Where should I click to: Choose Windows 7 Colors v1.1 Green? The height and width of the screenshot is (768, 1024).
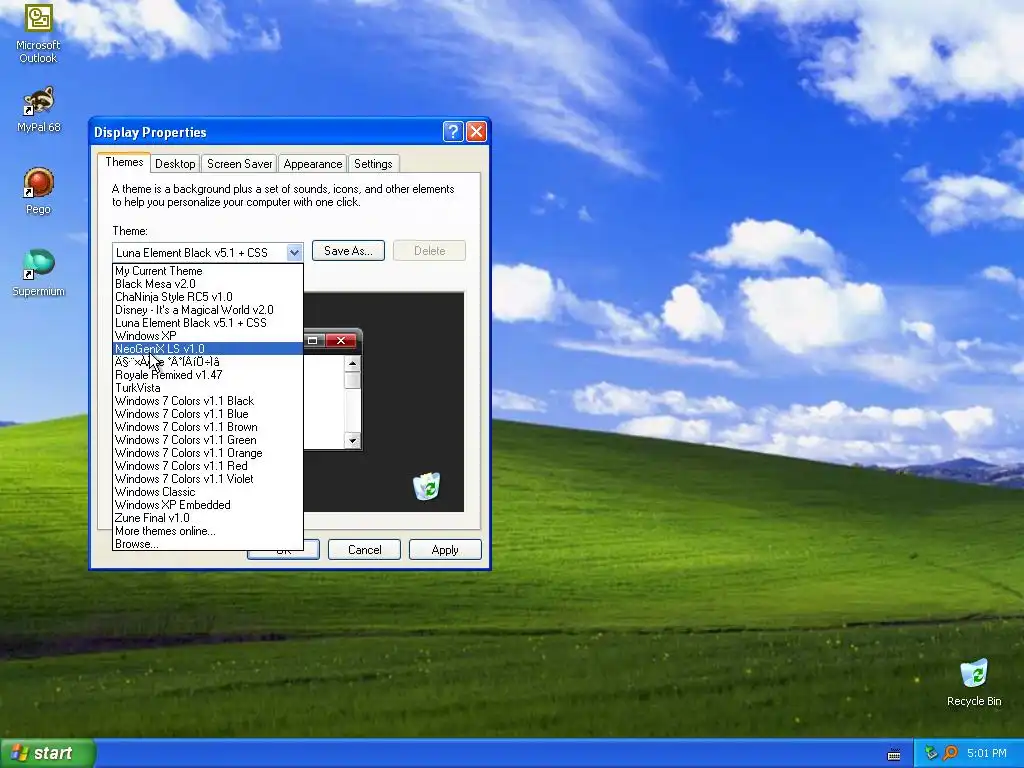point(208,440)
